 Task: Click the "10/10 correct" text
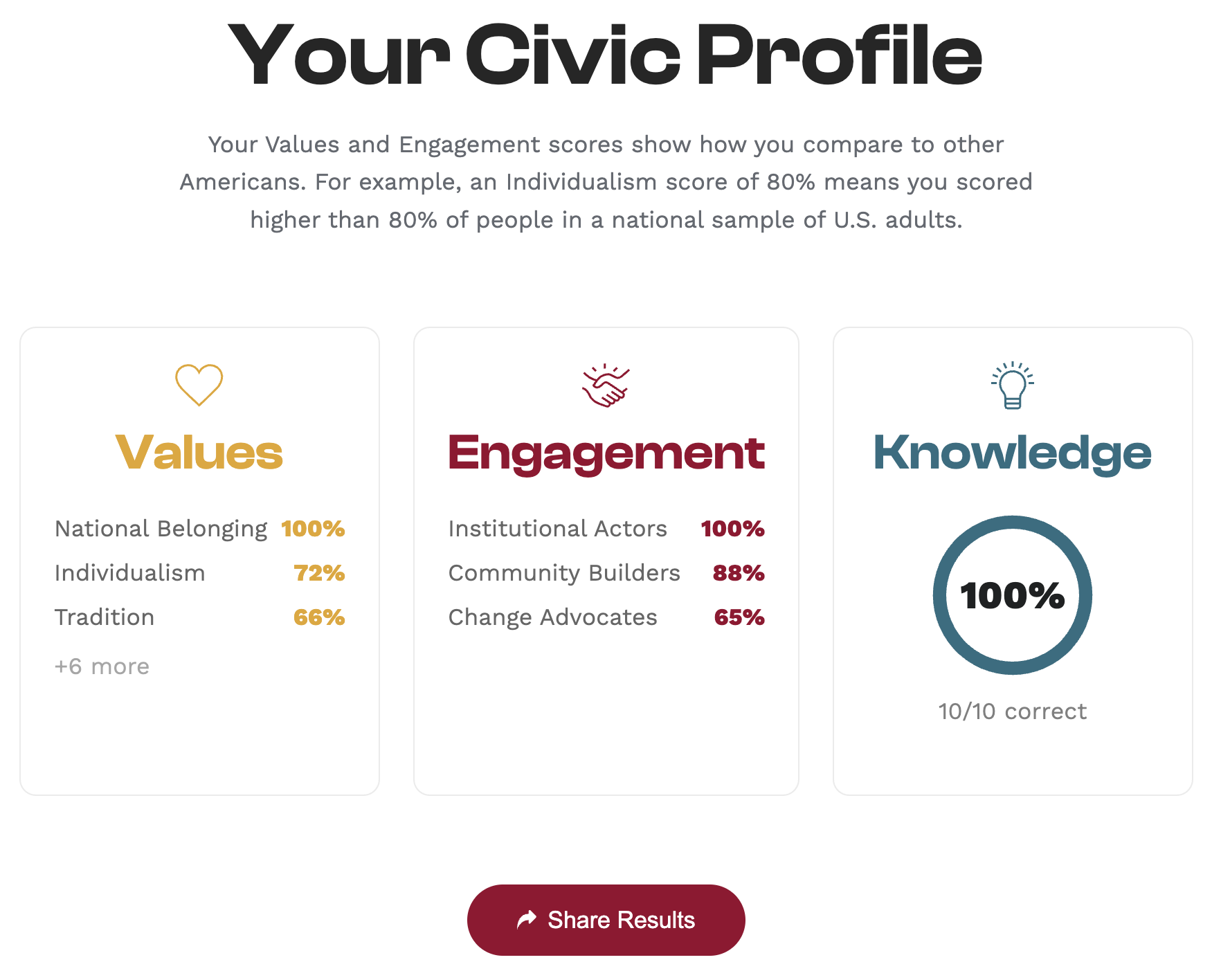tap(1012, 711)
